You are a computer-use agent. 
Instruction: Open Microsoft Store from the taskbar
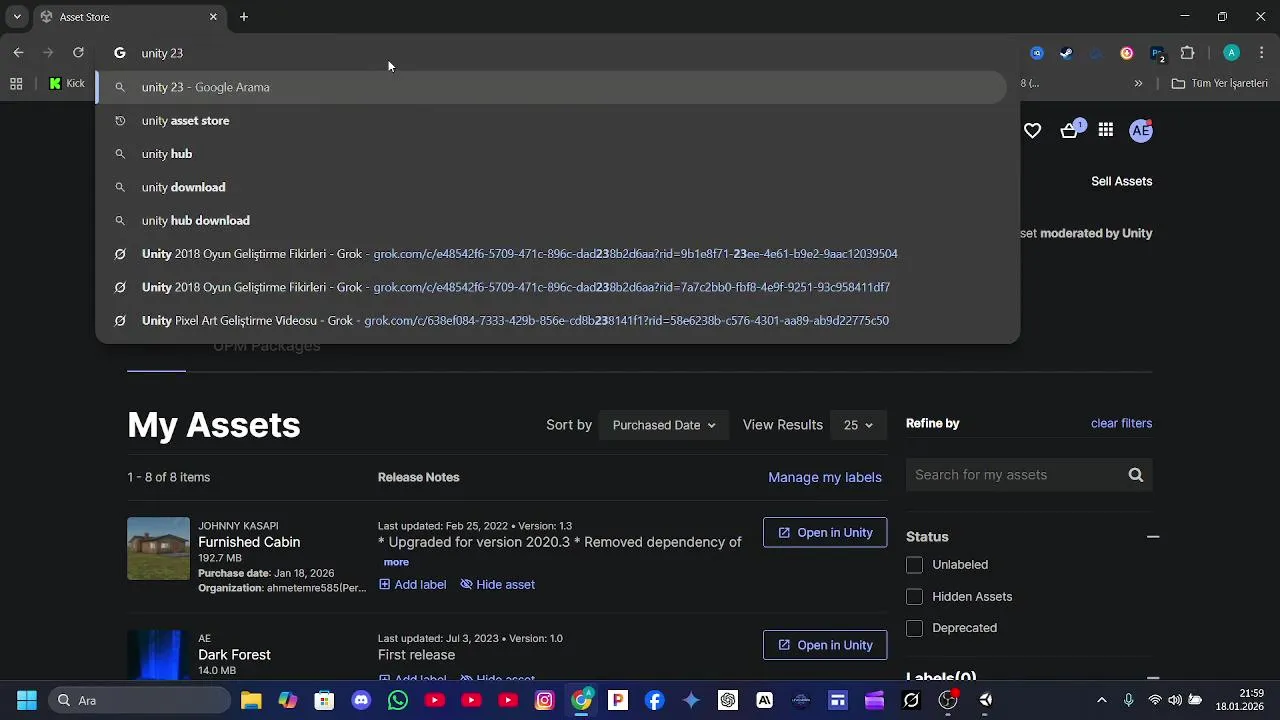click(x=324, y=700)
